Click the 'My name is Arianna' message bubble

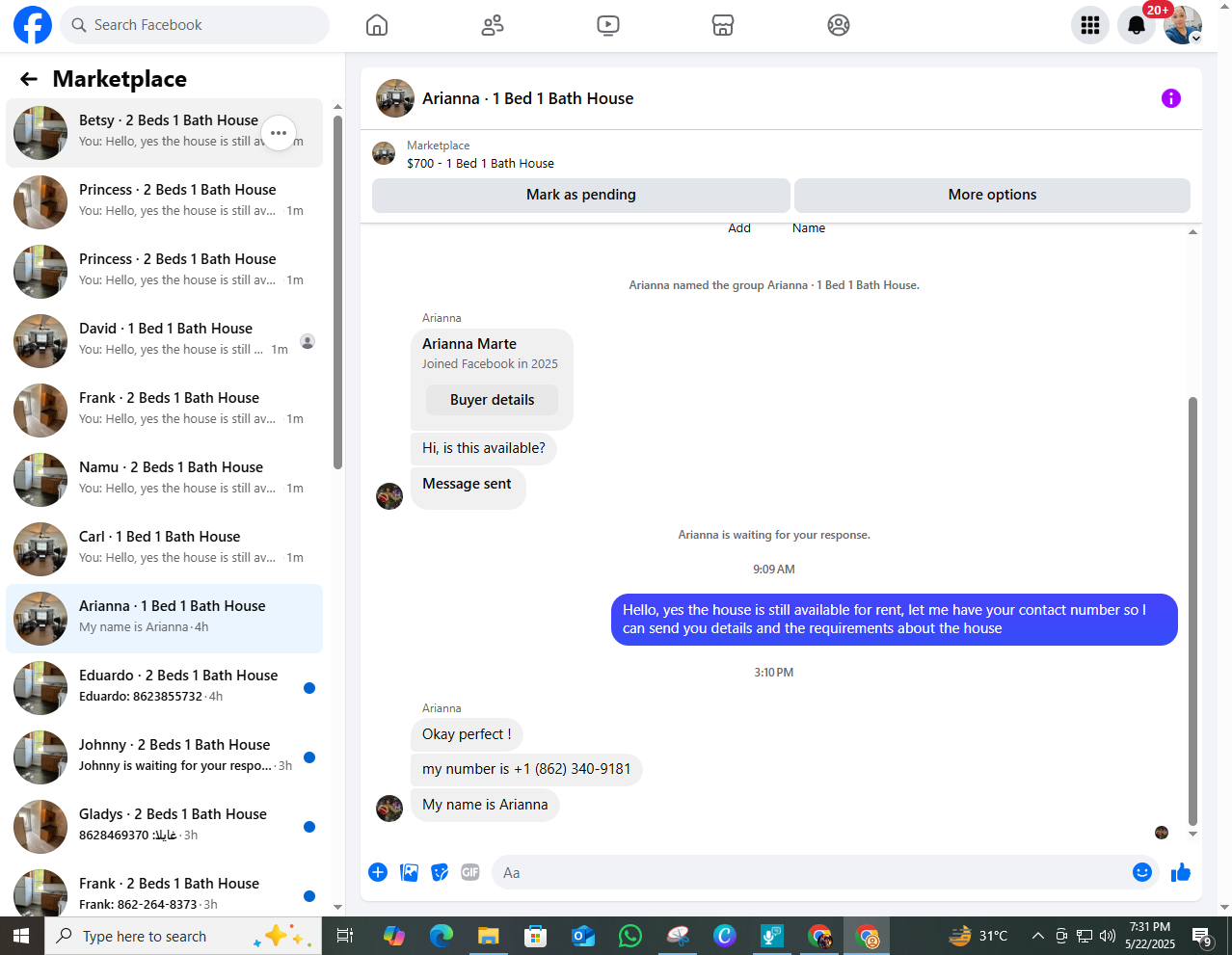[485, 805]
